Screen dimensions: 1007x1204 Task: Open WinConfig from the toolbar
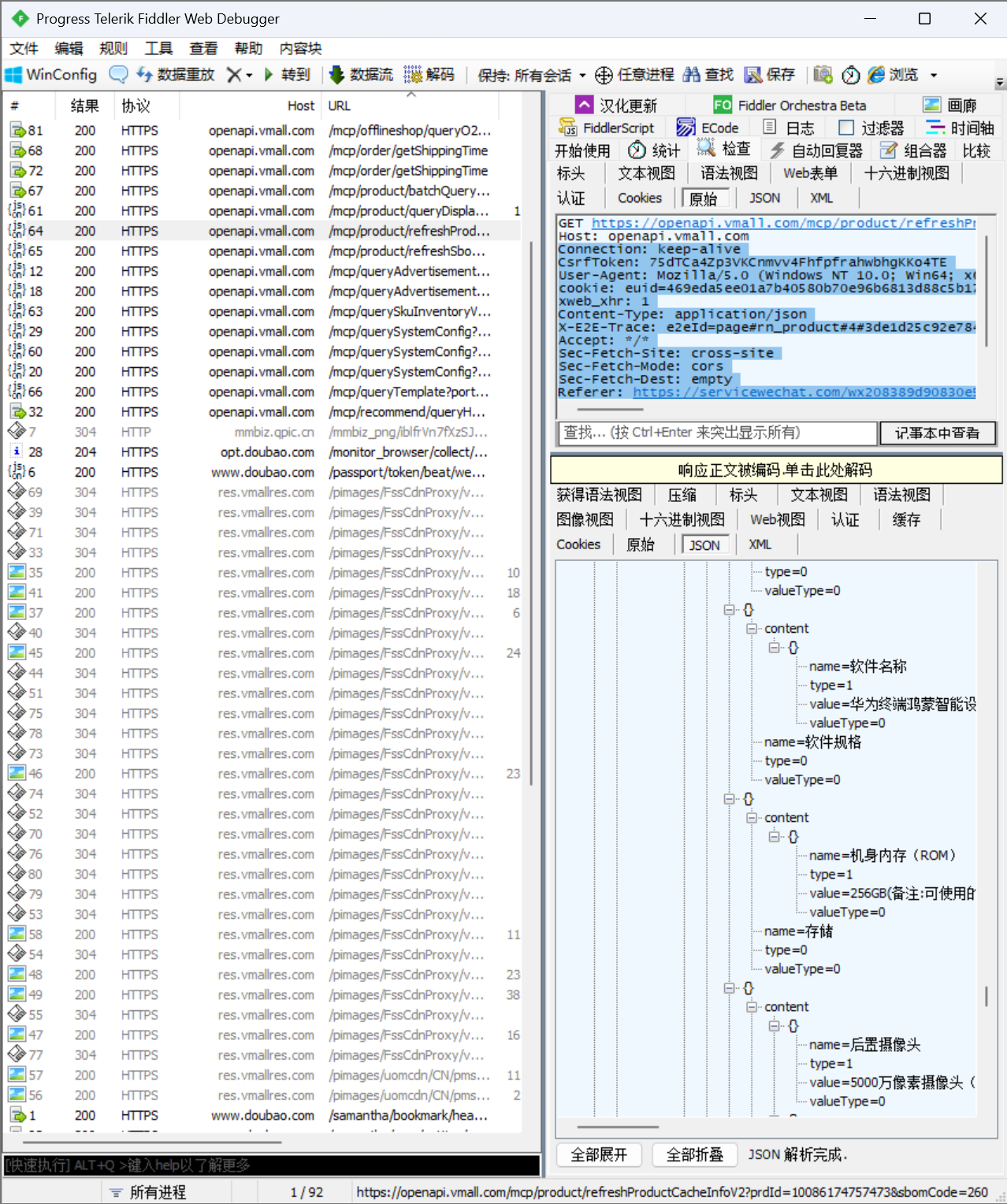[51, 75]
